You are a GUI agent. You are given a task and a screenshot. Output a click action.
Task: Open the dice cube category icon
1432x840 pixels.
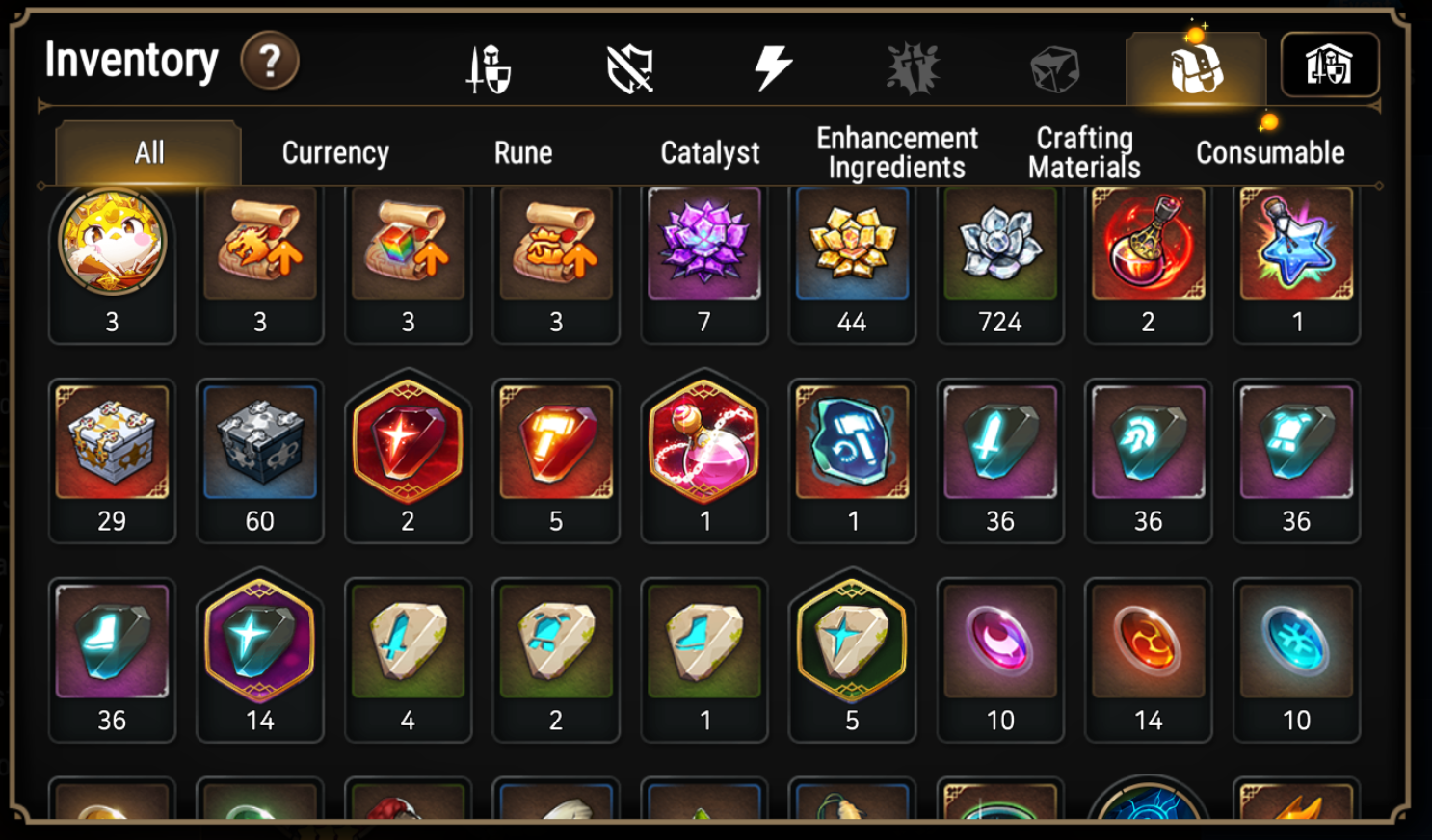click(1055, 69)
